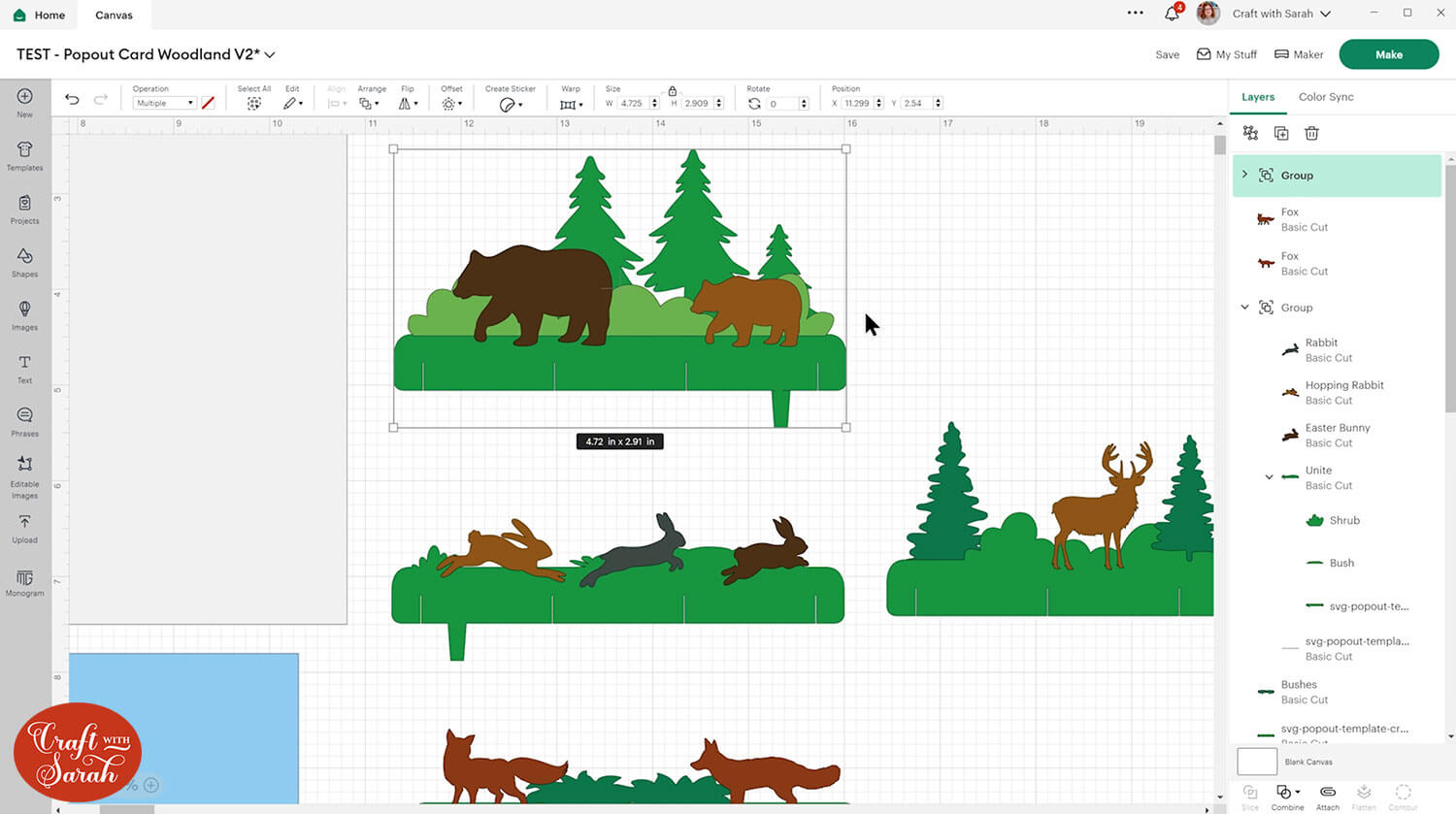Toggle the size aspect ratio lock
Viewport: 1456px width, 814px height.
[672, 91]
